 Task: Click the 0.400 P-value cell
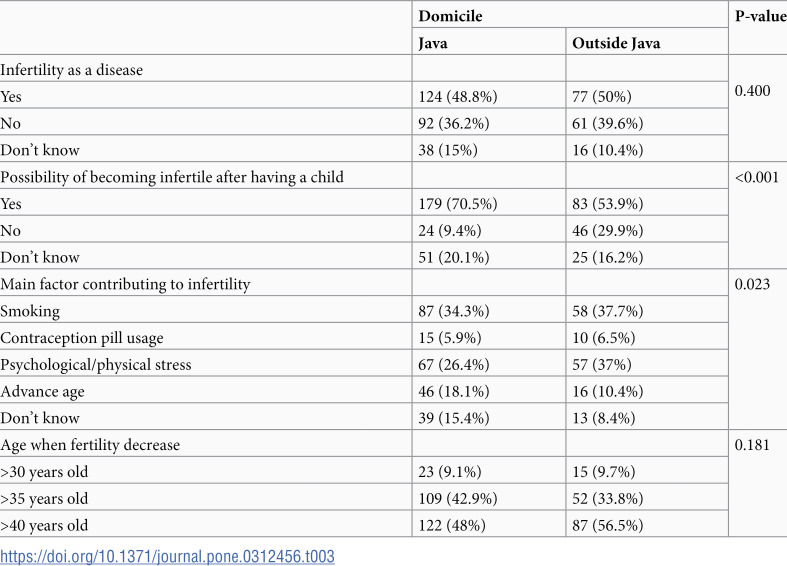(x=752, y=91)
